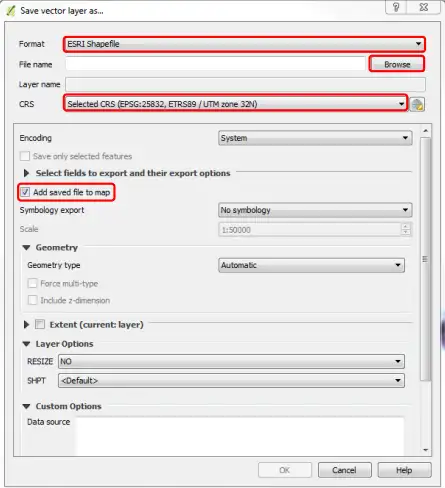This screenshot has width=445, height=488.
Task: Click the CRS selector globe icon
Action: pyautogui.click(x=417, y=104)
